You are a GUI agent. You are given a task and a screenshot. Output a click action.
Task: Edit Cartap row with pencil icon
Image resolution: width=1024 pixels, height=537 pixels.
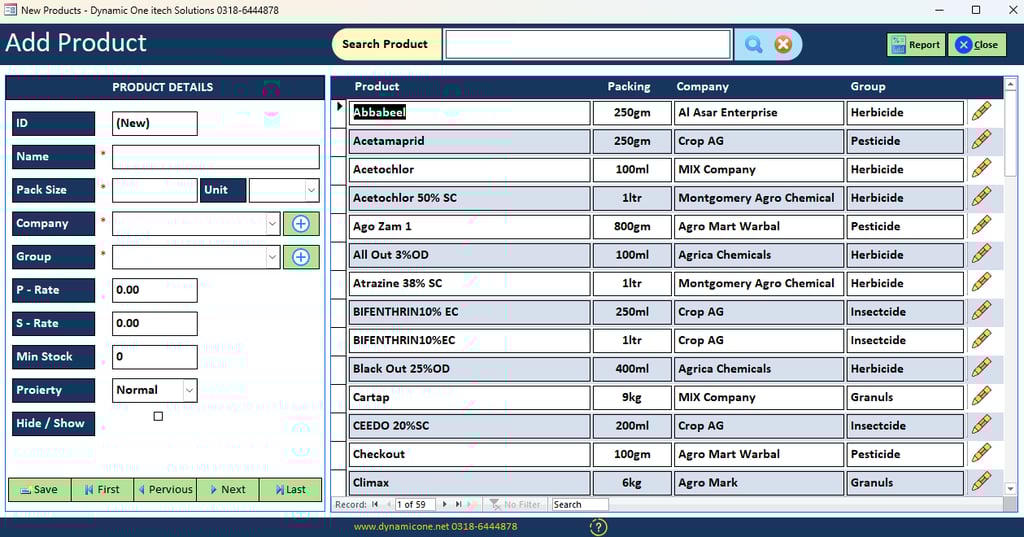(982, 397)
